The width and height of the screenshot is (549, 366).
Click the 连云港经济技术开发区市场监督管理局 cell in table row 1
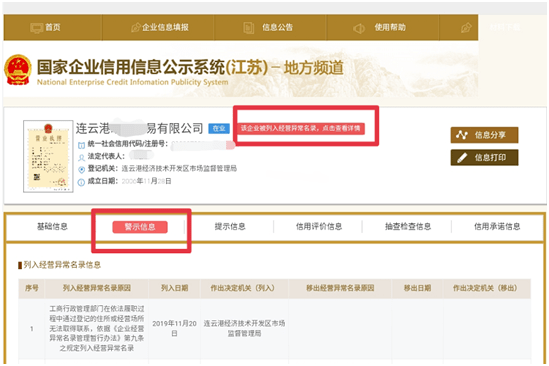tap(244, 329)
